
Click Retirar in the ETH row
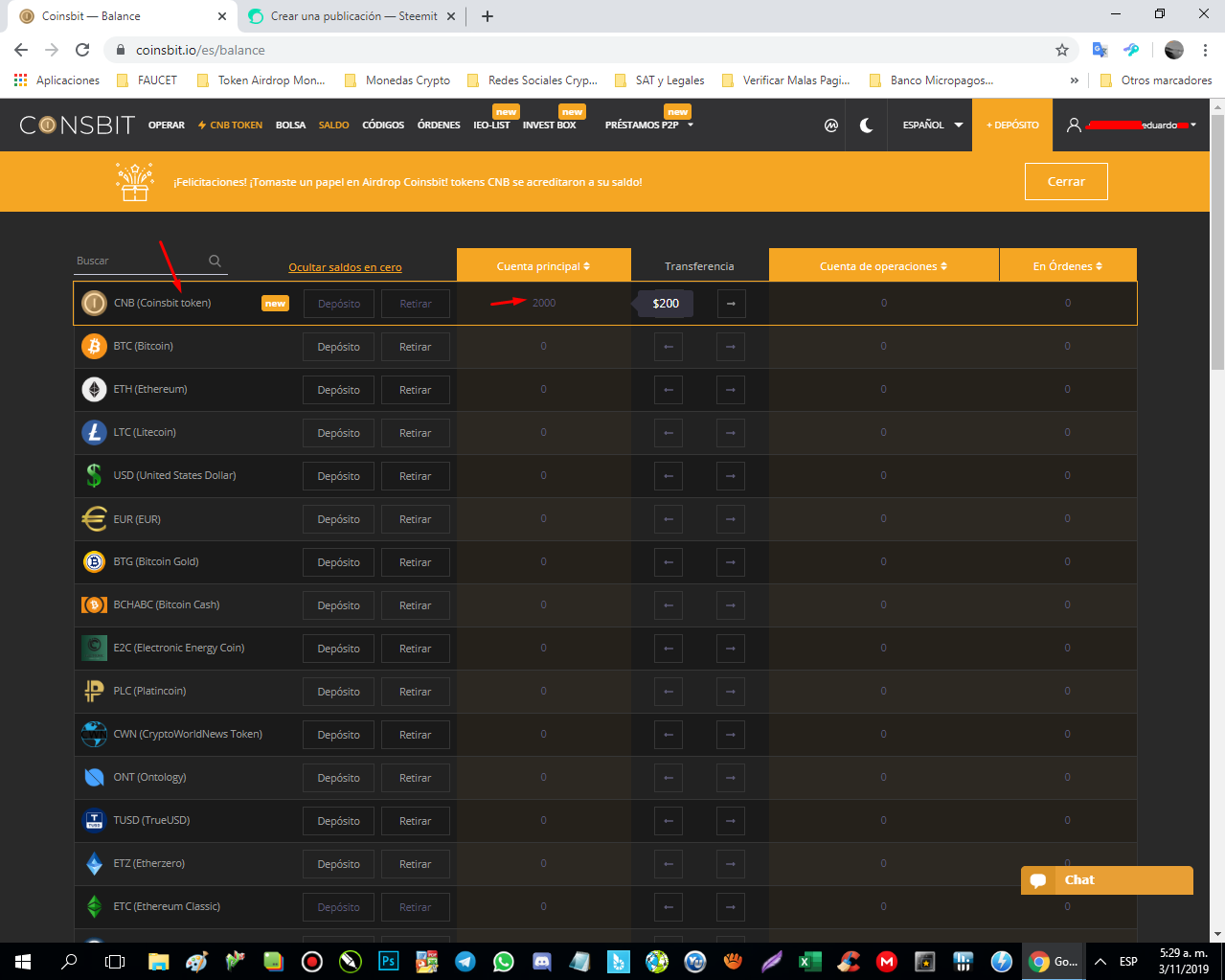pyautogui.click(x=415, y=390)
